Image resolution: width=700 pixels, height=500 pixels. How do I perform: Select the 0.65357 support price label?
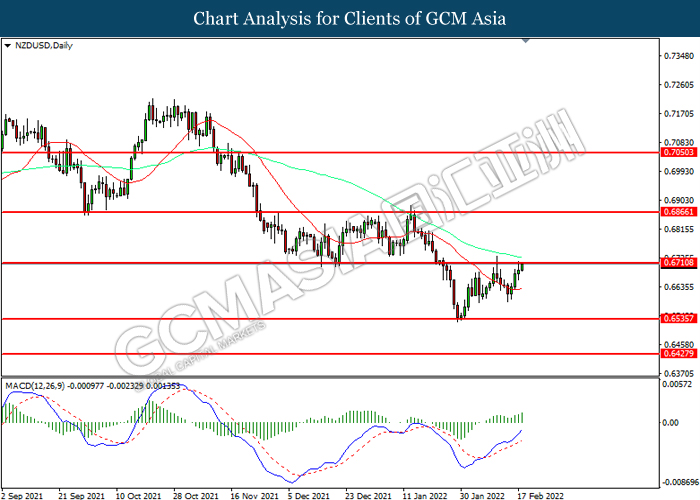coord(679,319)
